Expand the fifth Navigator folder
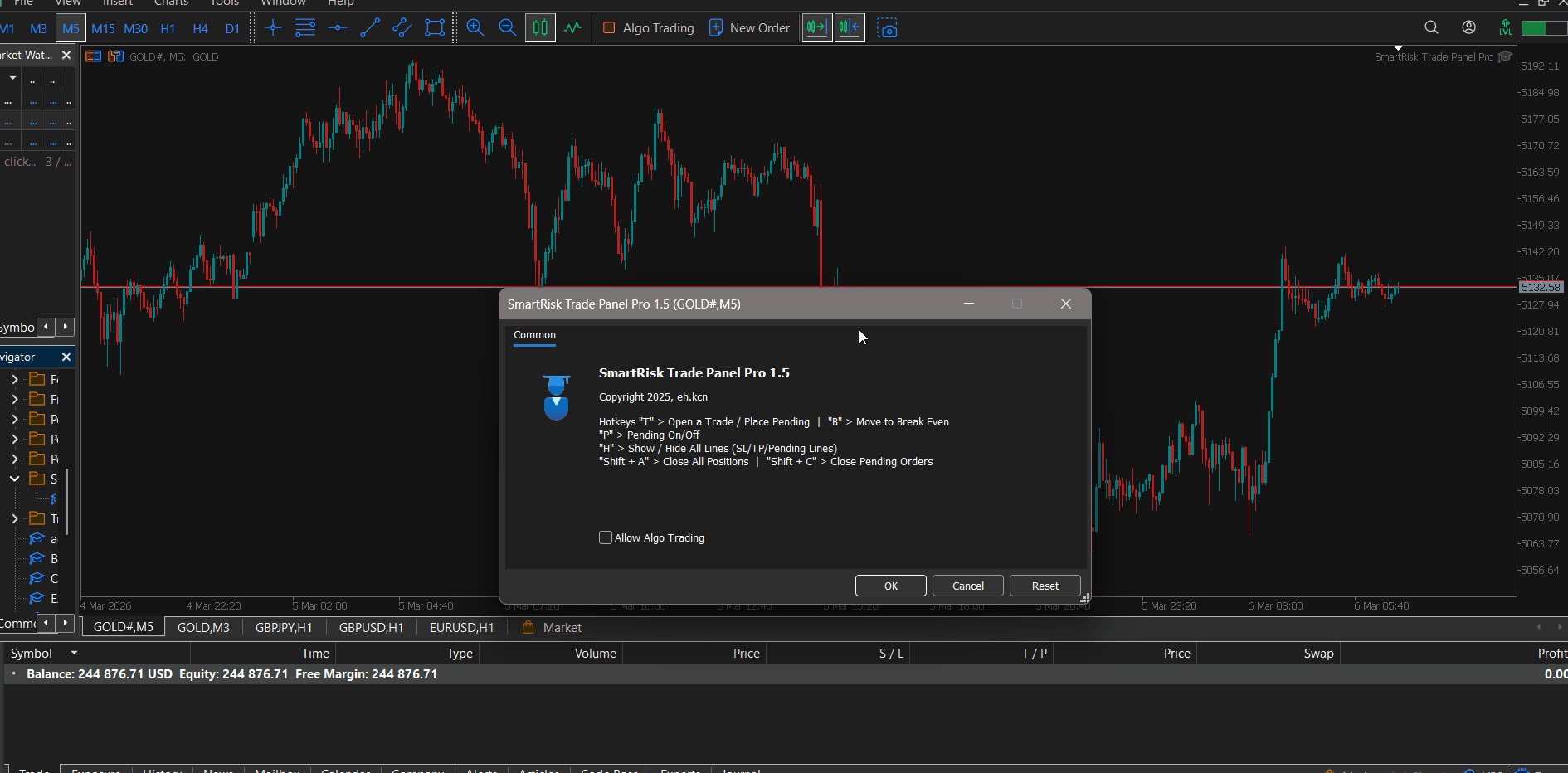This screenshot has height=773, width=1568. (15, 459)
